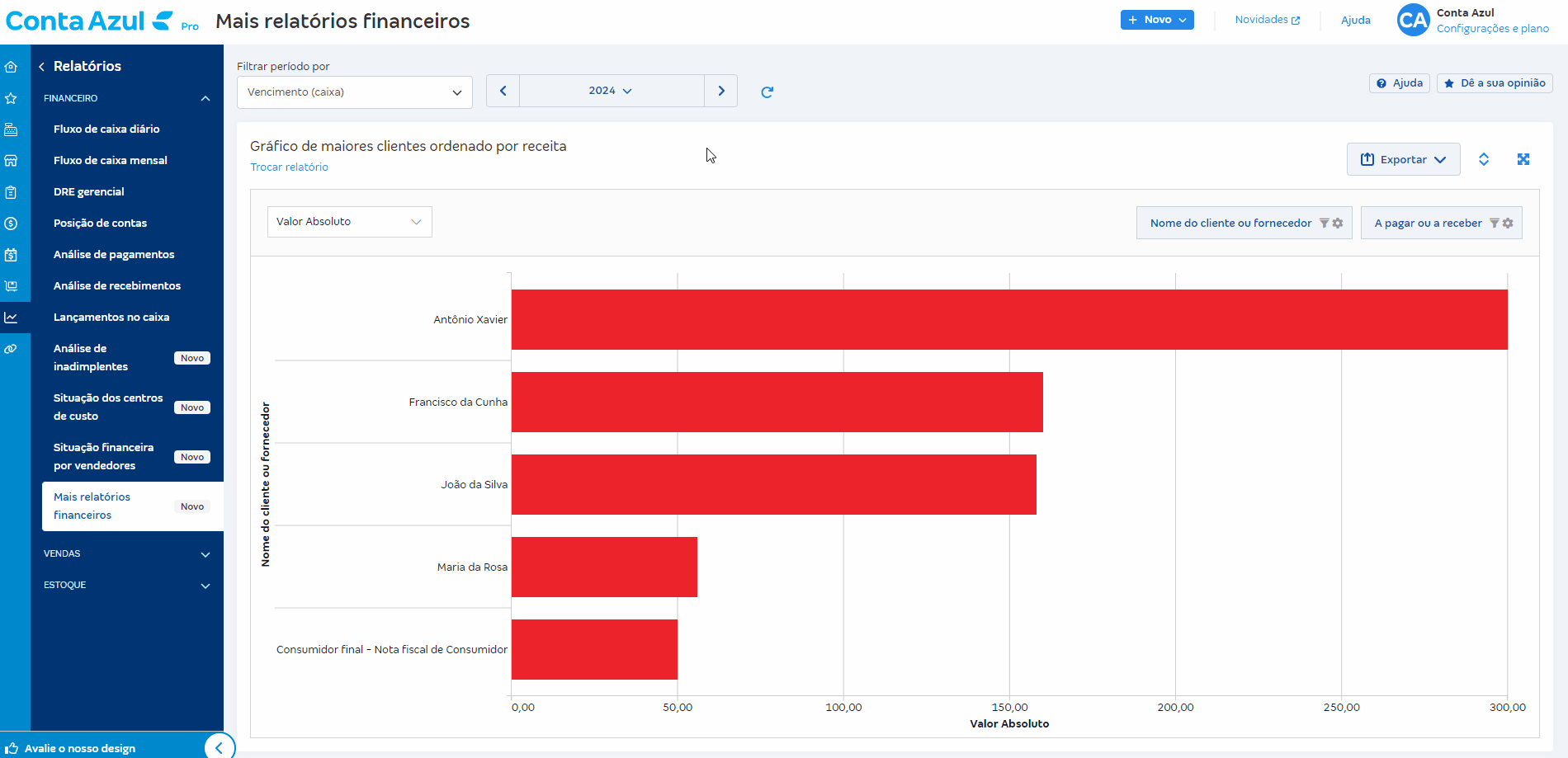Refresh the report with the reload icon
The image size is (1568, 758).
click(767, 92)
